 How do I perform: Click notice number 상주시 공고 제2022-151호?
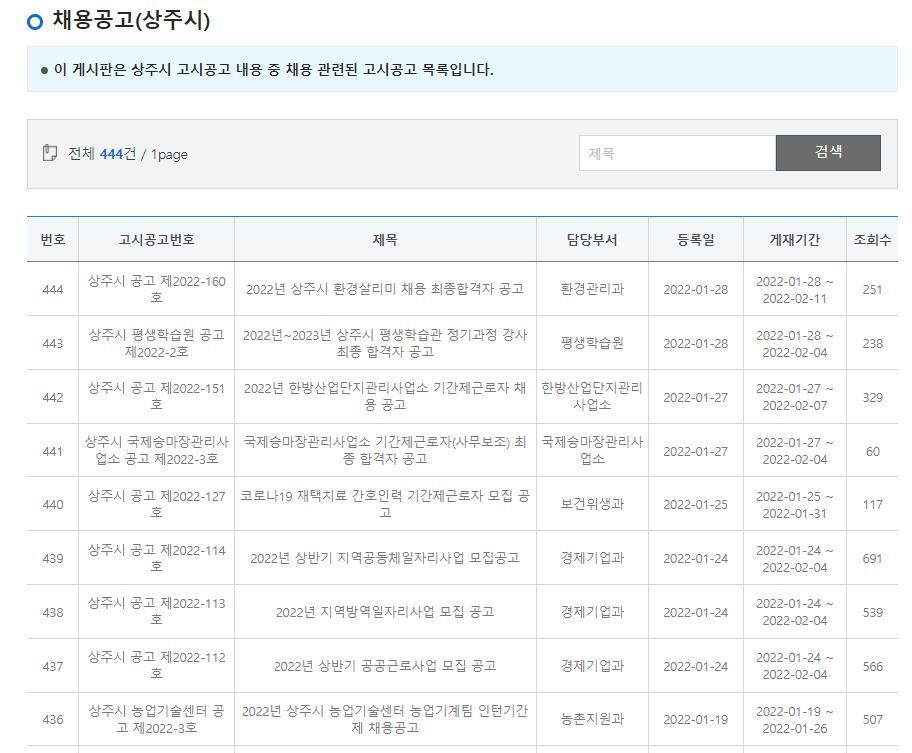click(156, 397)
